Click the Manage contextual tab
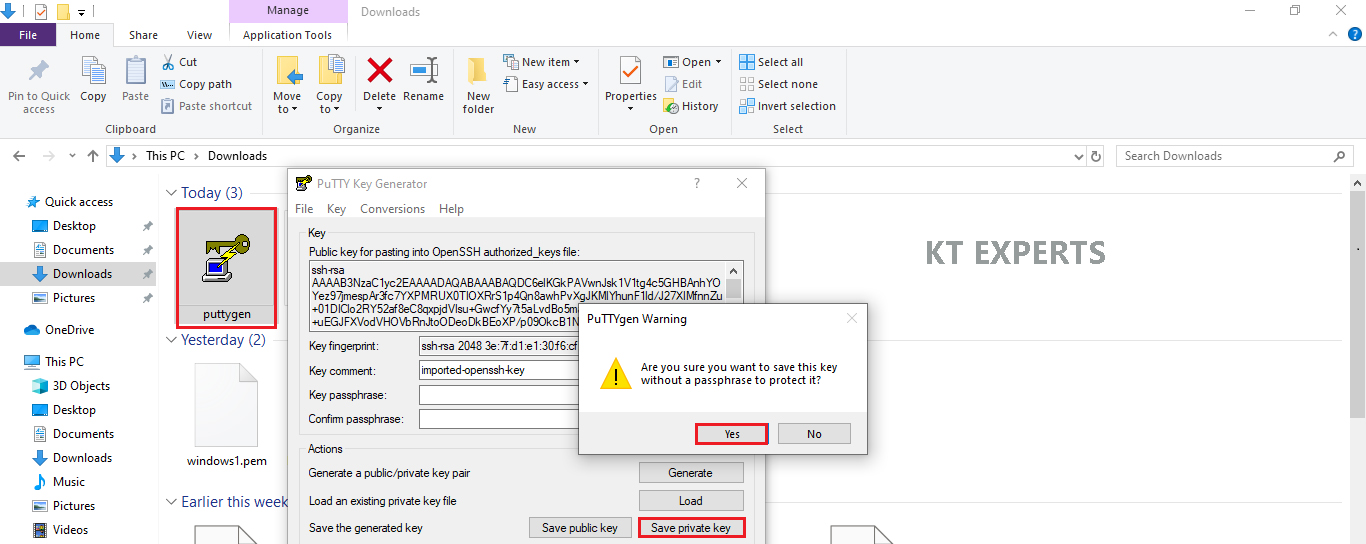The image size is (1366, 544). (x=287, y=11)
